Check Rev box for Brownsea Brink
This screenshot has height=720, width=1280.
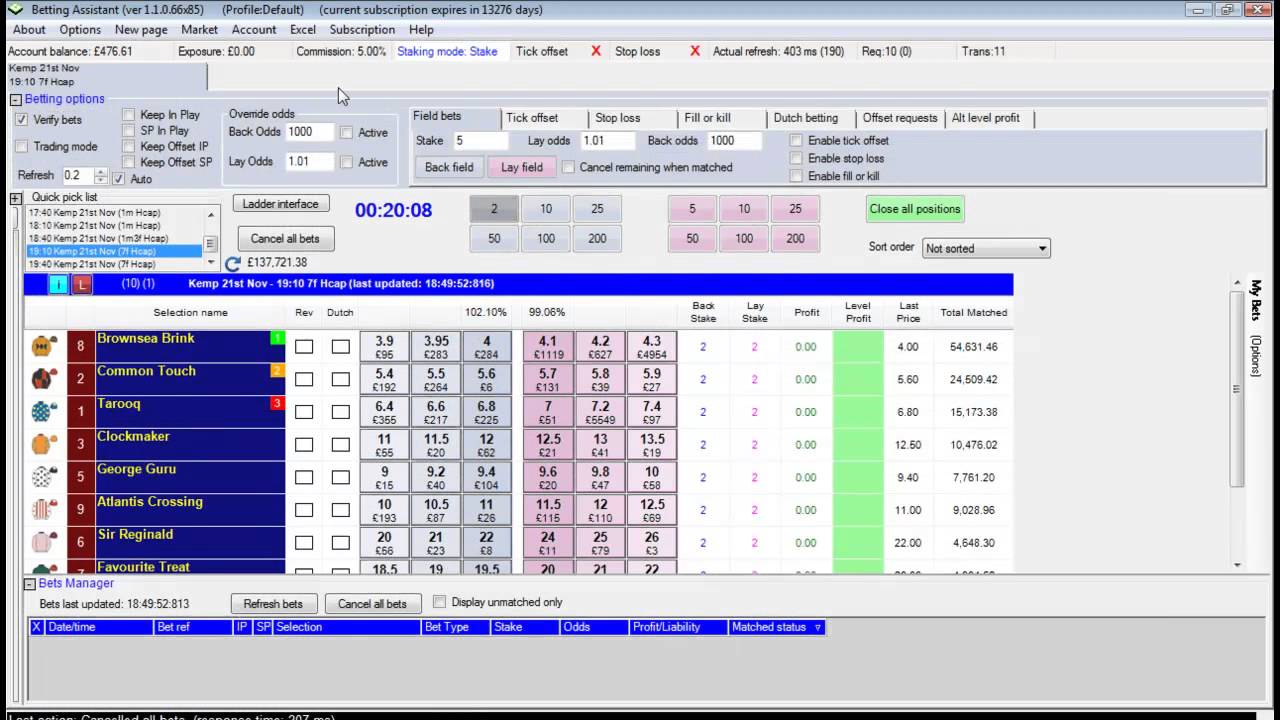coord(304,347)
